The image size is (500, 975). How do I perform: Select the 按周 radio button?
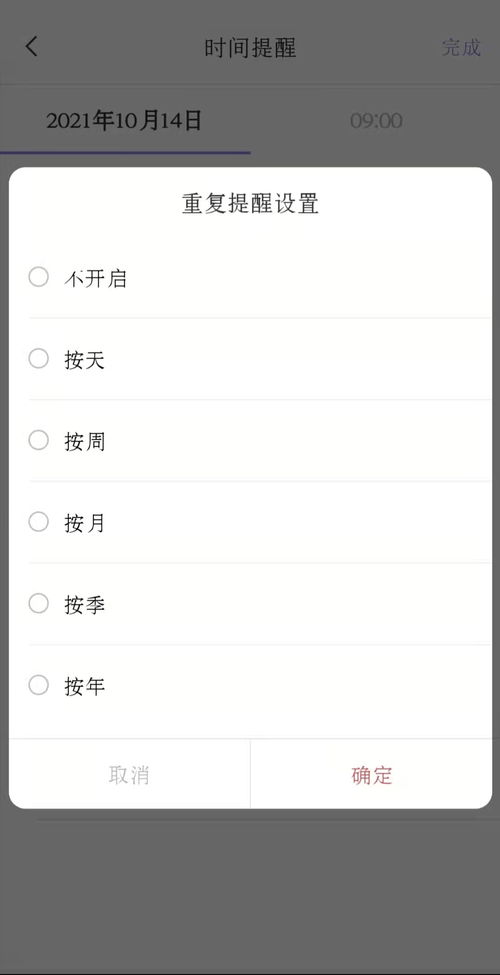pos(39,440)
